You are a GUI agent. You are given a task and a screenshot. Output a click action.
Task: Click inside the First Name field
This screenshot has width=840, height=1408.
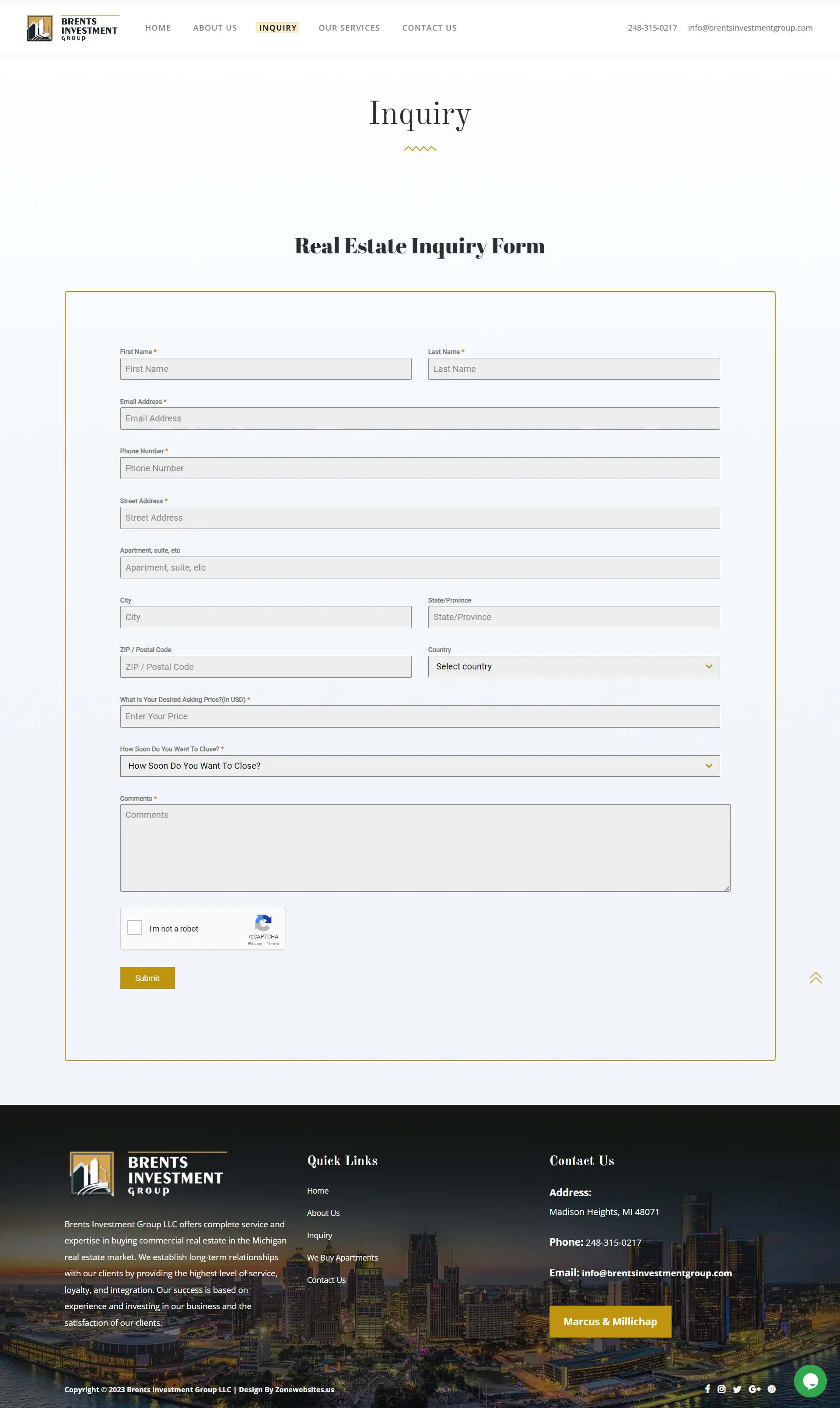point(266,368)
